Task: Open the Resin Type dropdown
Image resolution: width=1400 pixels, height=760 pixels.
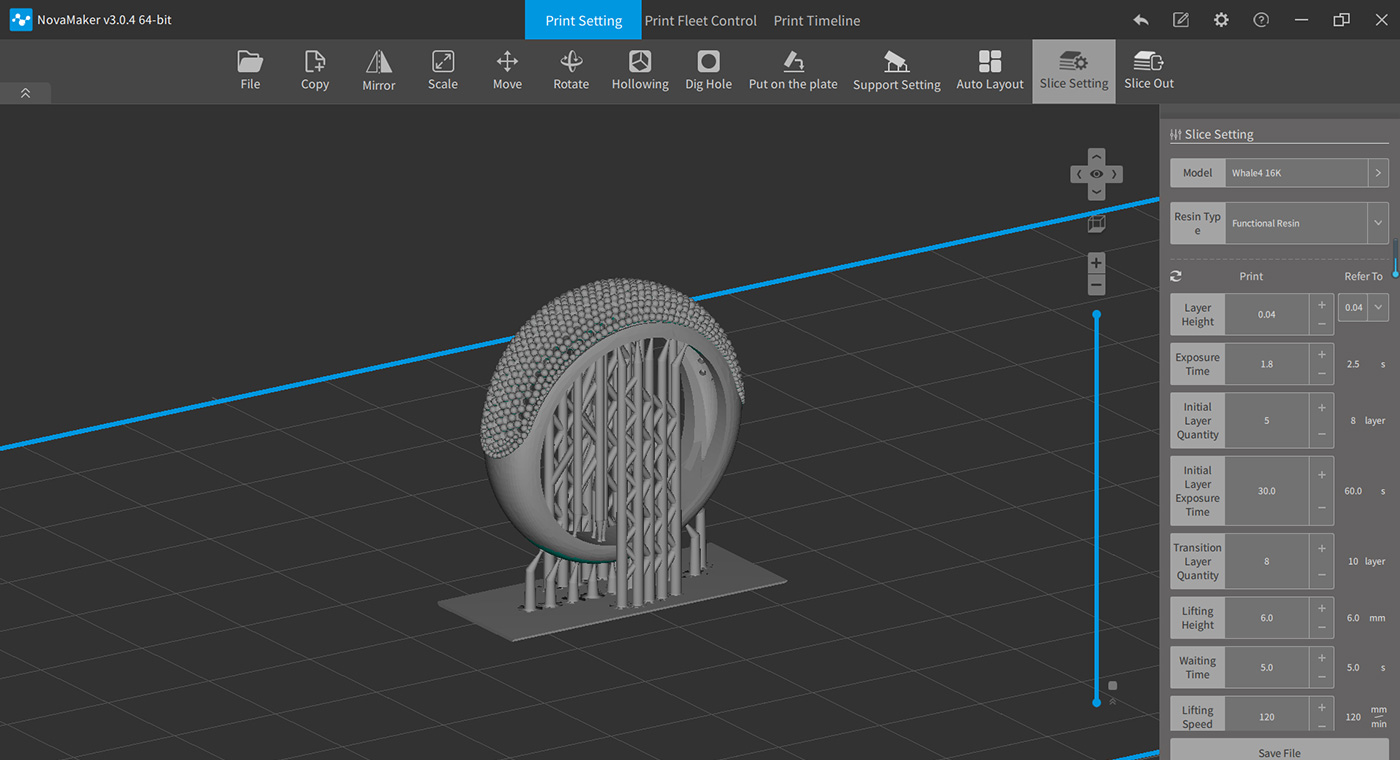Action: click(1378, 223)
